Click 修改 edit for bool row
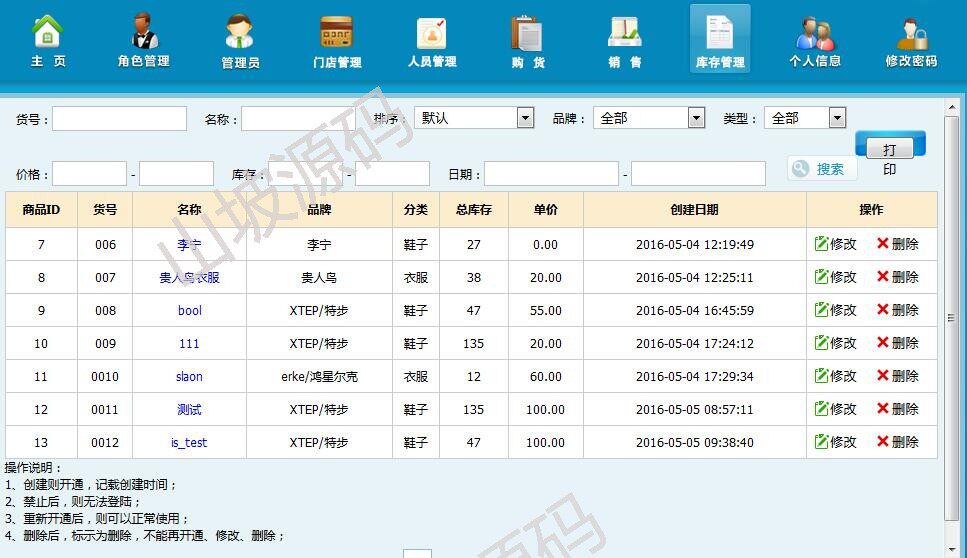Image resolution: width=967 pixels, height=558 pixels. click(x=836, y=310)
